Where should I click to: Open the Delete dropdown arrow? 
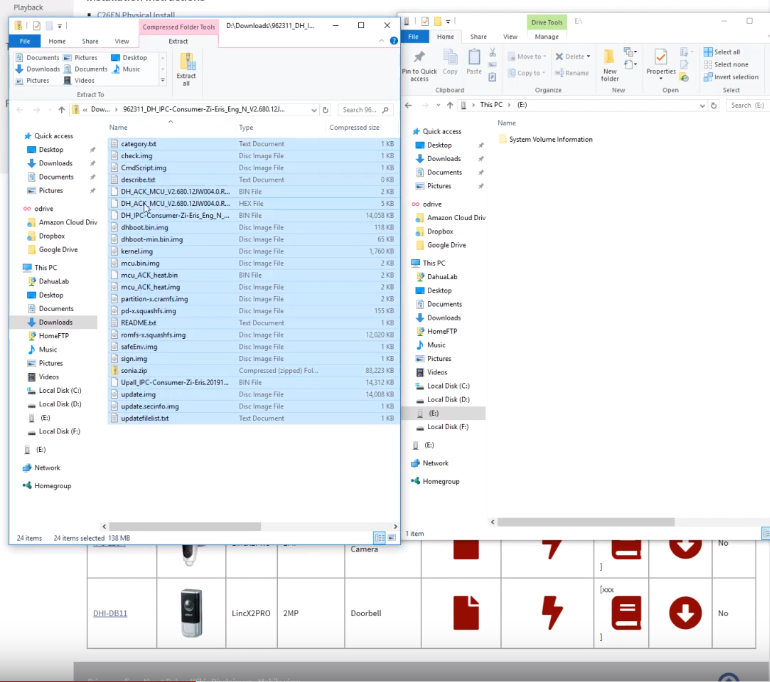(589, 57)
